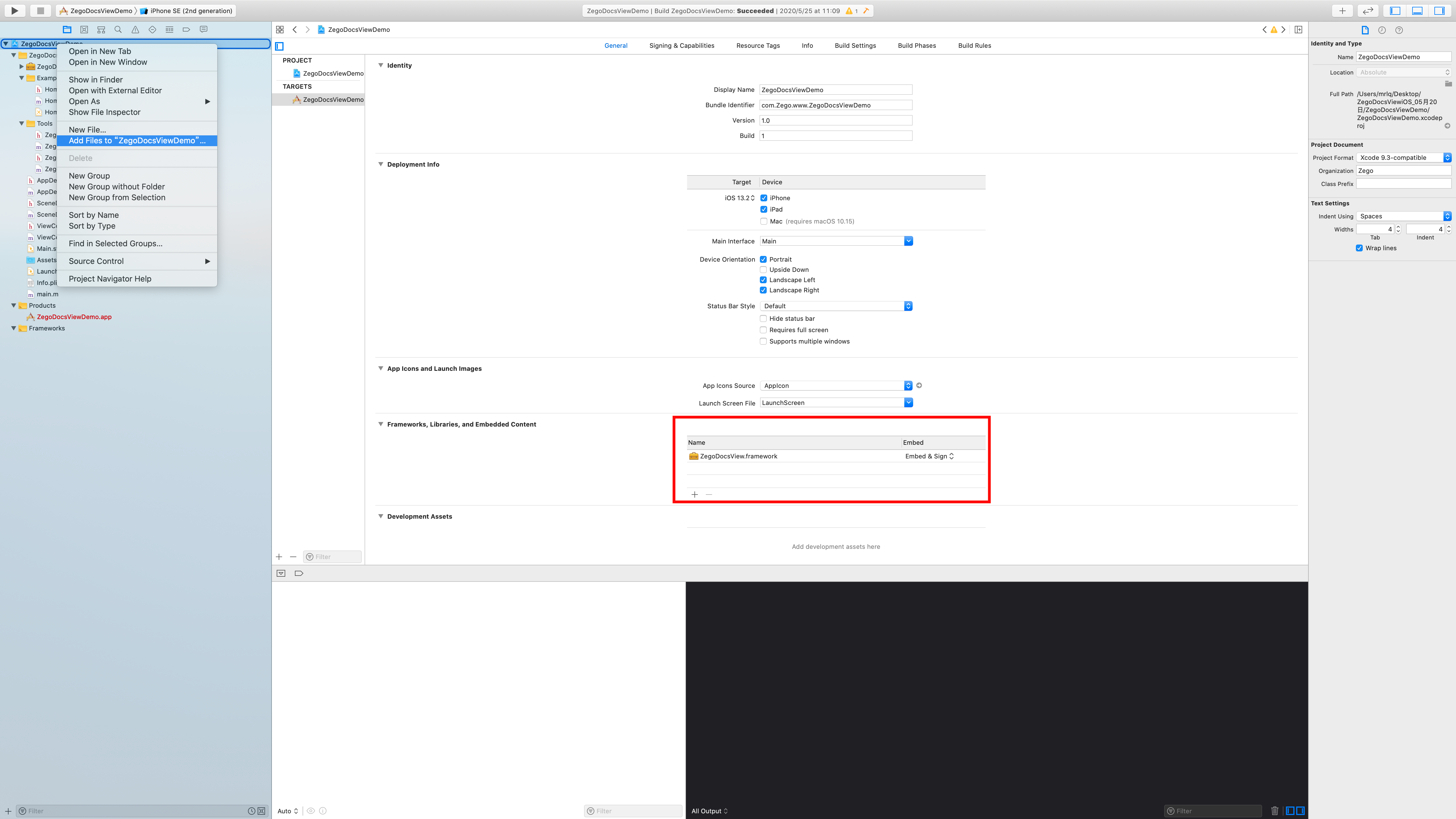
Task: Open the Find navigator
Action: pos(118,29)
